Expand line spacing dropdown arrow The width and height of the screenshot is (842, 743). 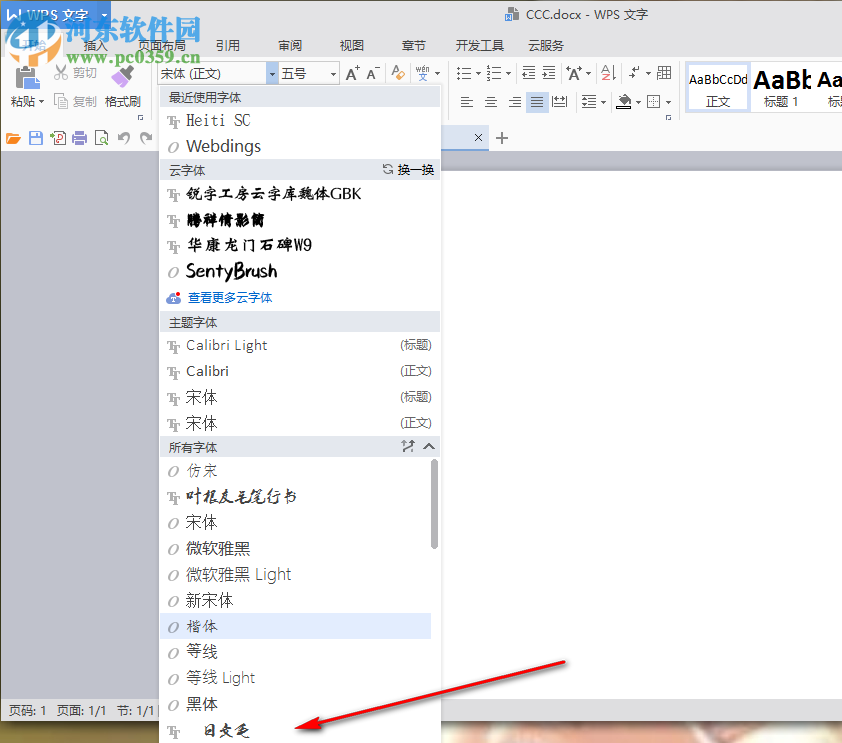[x=604, y=102]
